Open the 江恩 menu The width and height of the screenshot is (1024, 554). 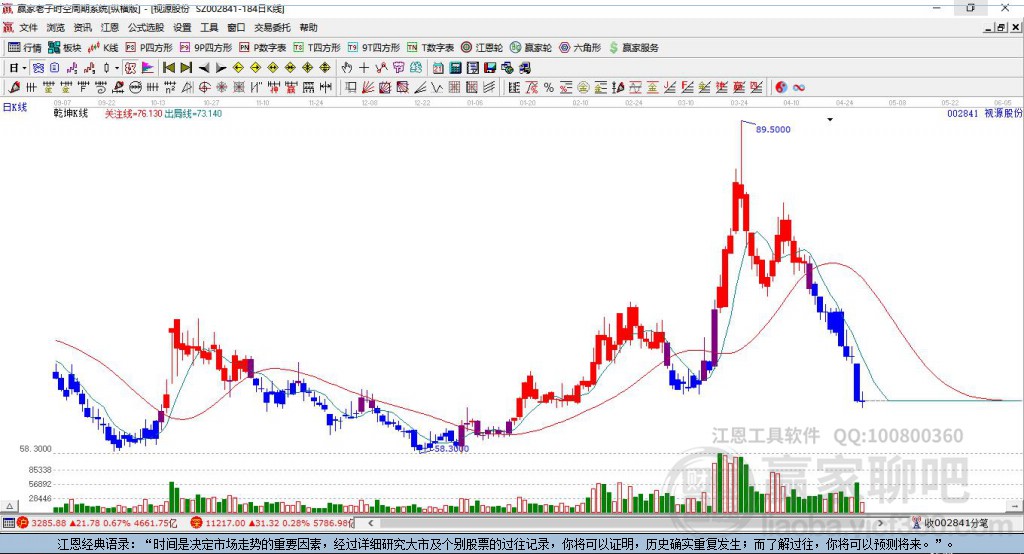110,27
